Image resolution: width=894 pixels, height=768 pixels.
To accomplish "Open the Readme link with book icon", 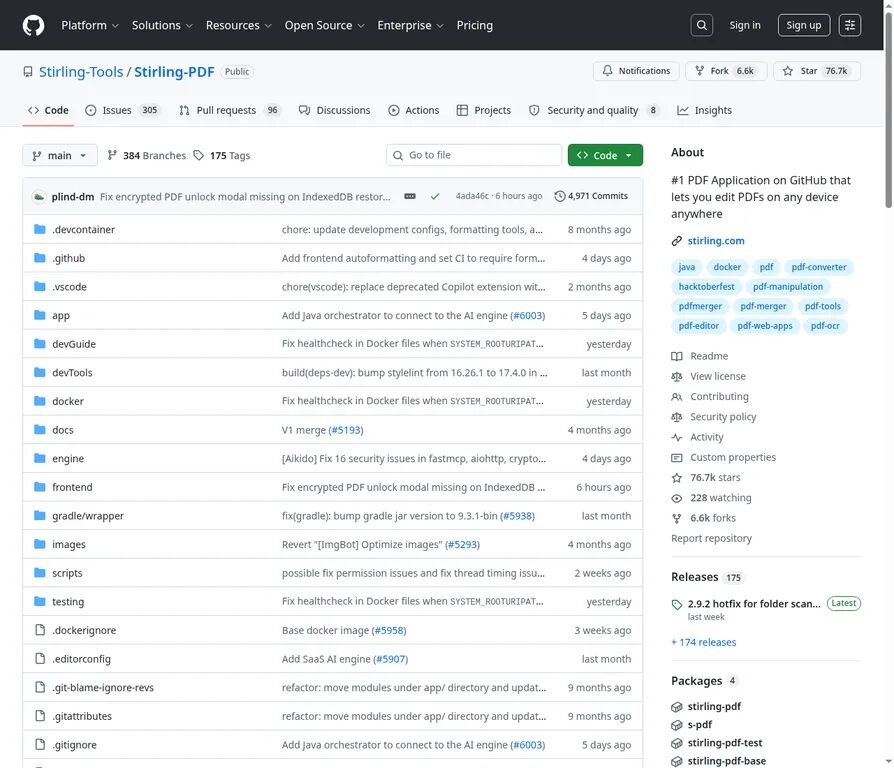I will coord(700,356).
